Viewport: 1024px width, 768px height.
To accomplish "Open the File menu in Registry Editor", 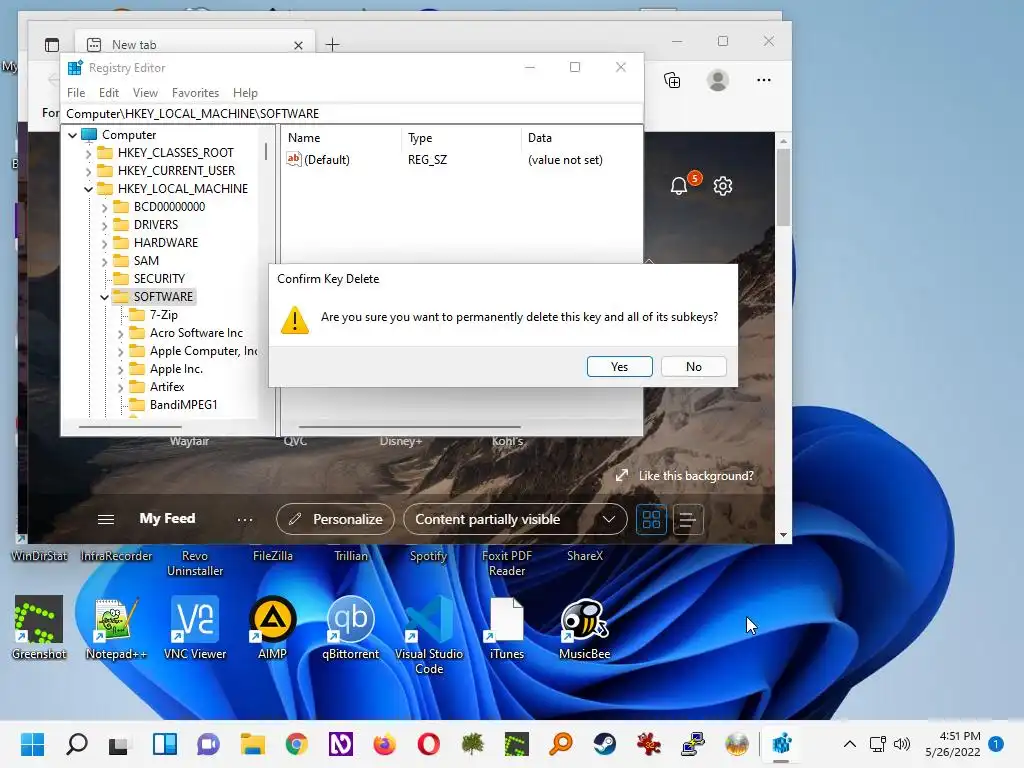I will pyautogui.click(x=76, y=93).
